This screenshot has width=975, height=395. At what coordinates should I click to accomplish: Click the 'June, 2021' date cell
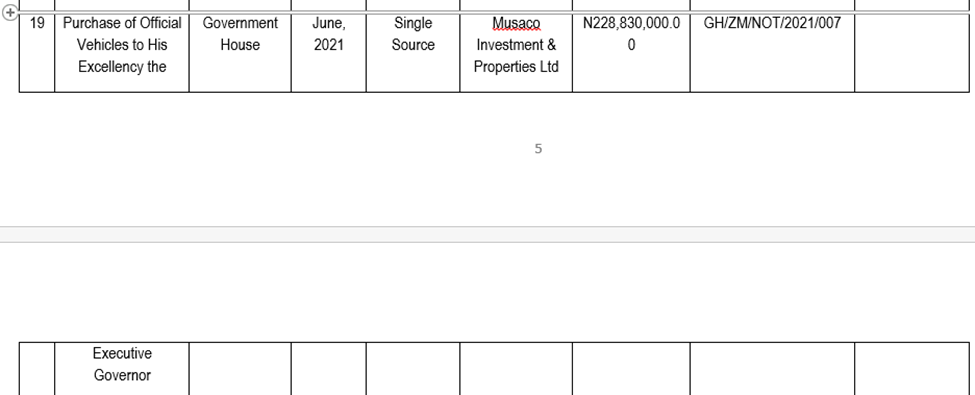(x=328, y=52)
